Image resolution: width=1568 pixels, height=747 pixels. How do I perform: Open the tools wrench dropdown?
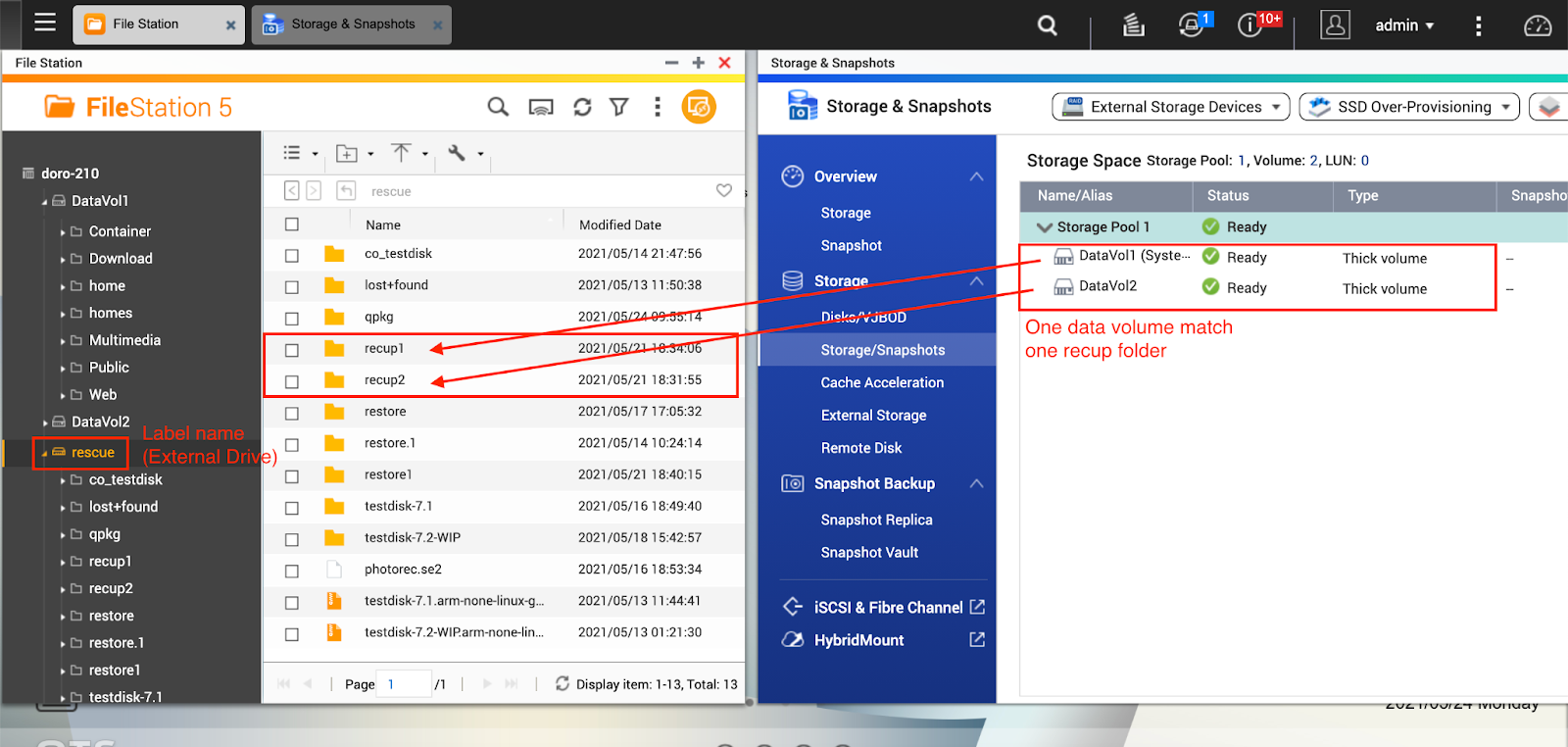465,153
